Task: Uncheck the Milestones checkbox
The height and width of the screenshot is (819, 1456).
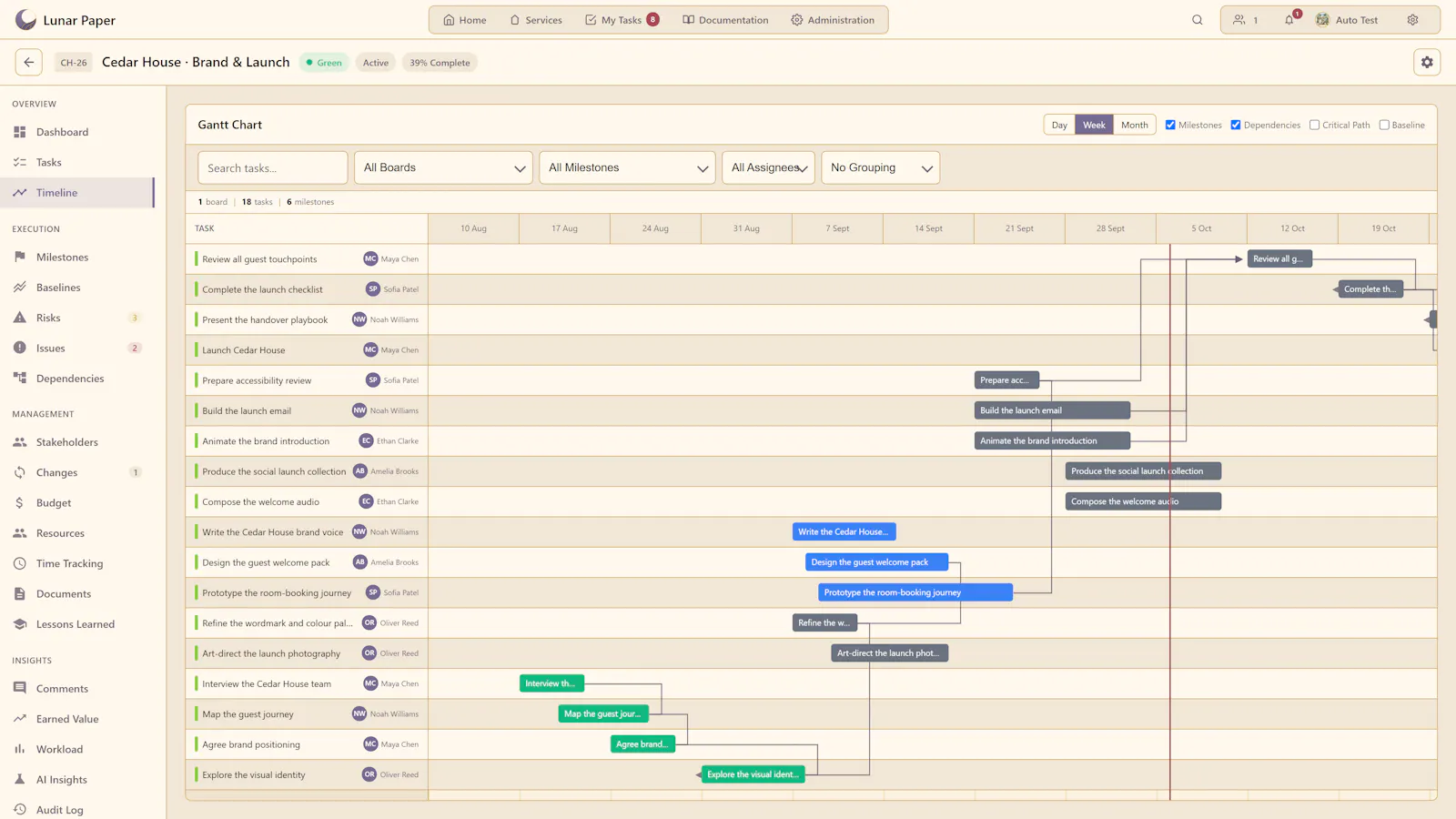Action: click(x=1170, y=125)
